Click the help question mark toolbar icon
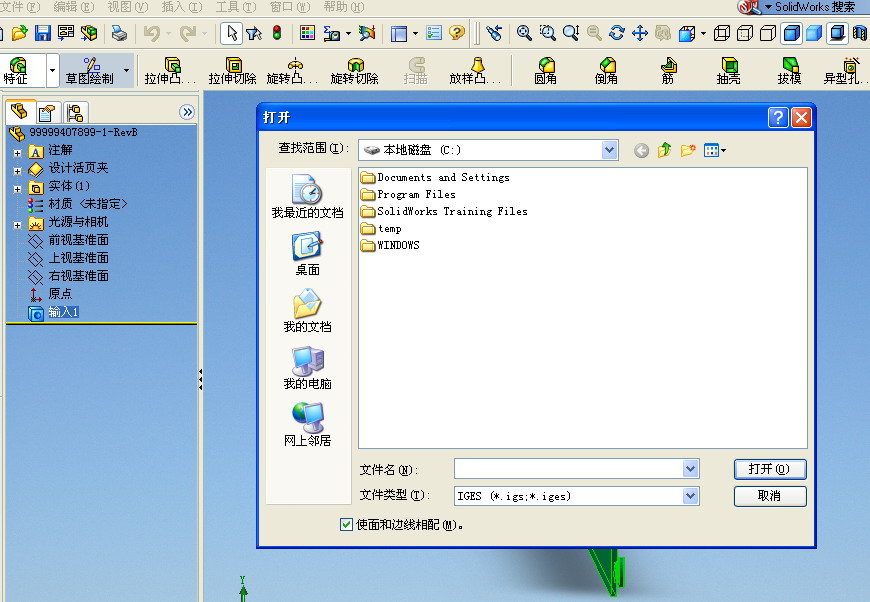 point(457,33)
